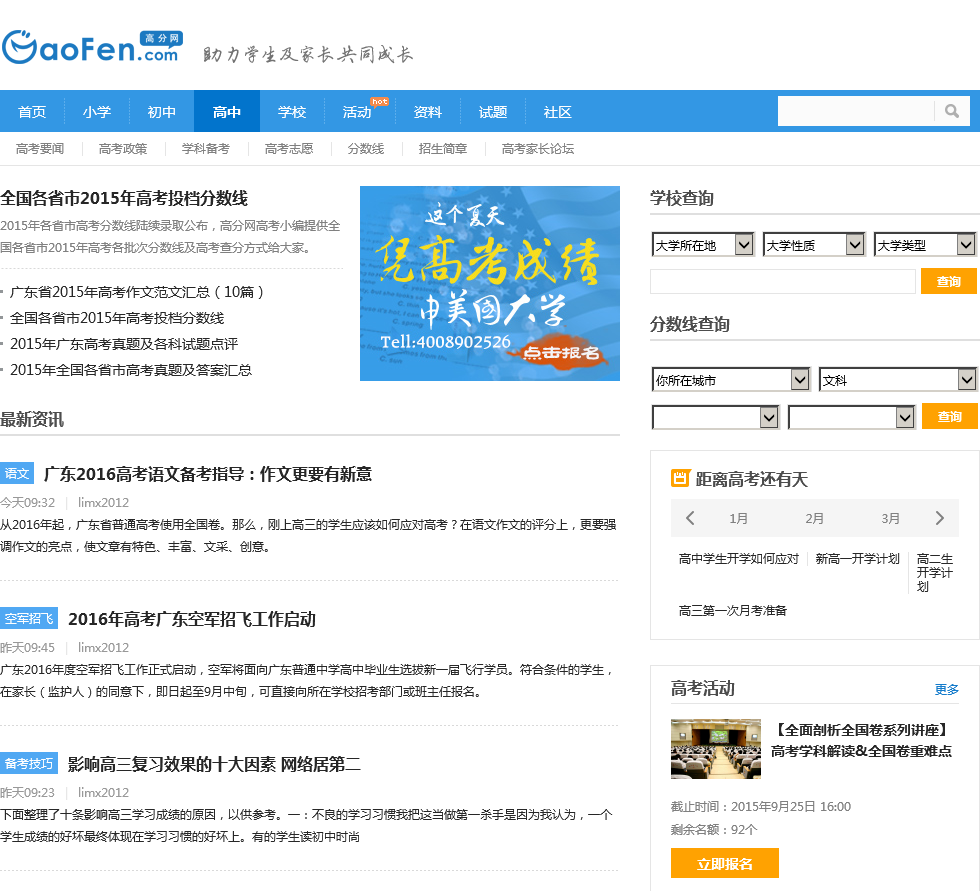Go to next months with right arrow
The height and width of the screenshot is (891, 980).
tap(939, 518)
